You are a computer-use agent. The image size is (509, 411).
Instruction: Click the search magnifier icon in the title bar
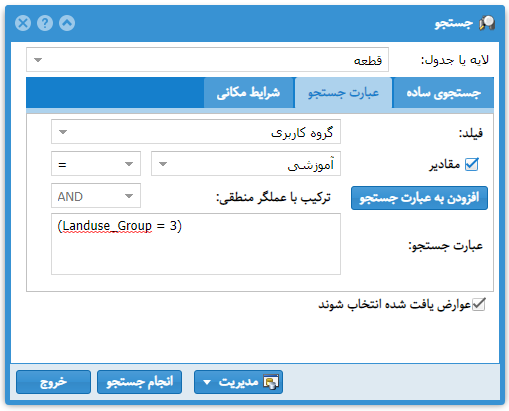(x=487, y=23)
